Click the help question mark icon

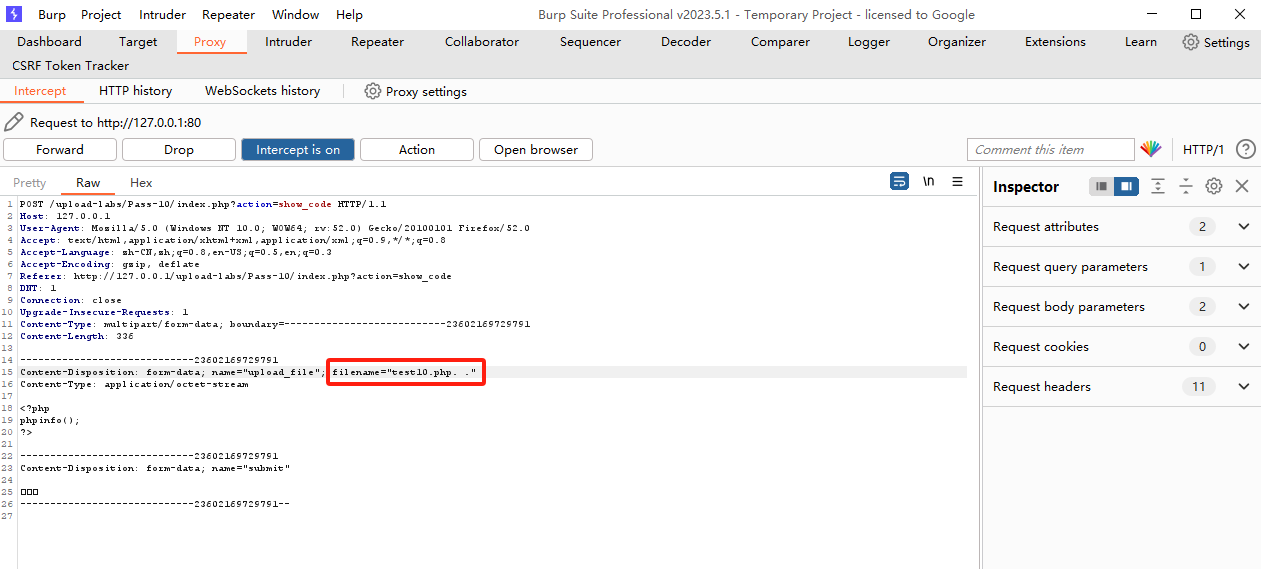click(x=1245, y=149)
